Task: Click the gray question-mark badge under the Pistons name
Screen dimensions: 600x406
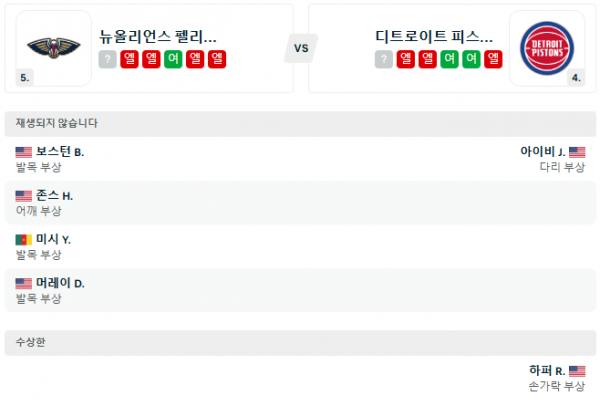Action: 384,60
